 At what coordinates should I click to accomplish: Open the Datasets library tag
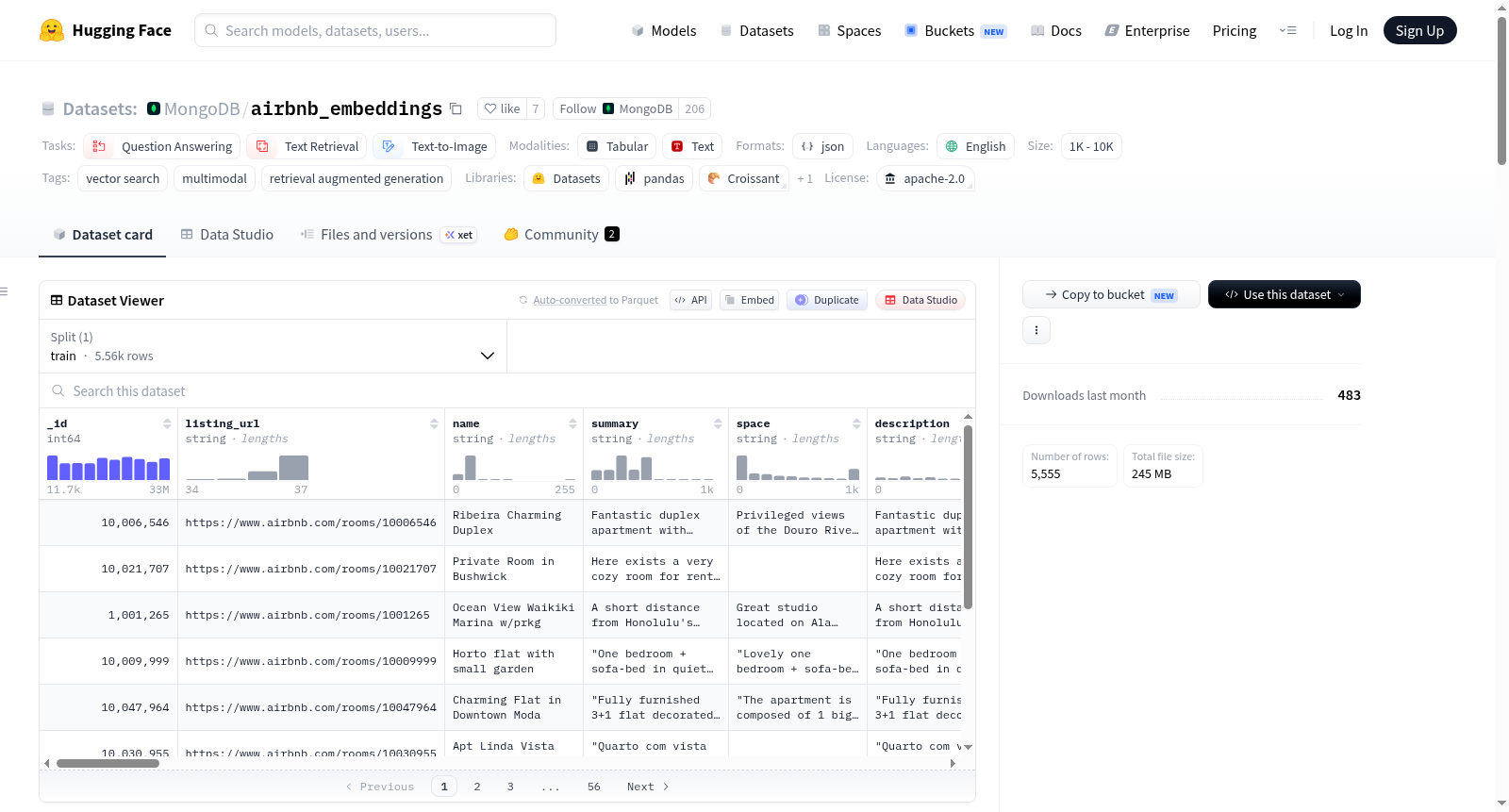click(567, 178)
